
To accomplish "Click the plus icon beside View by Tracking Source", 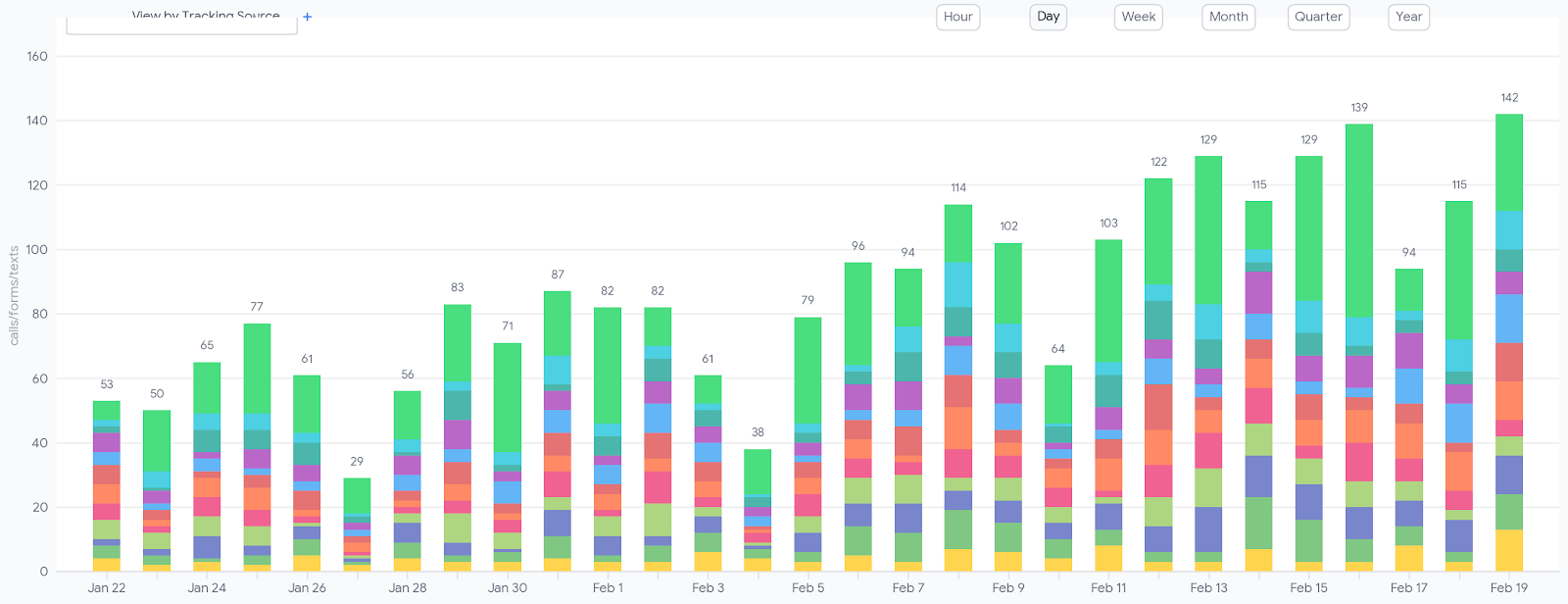I will 307,17.
